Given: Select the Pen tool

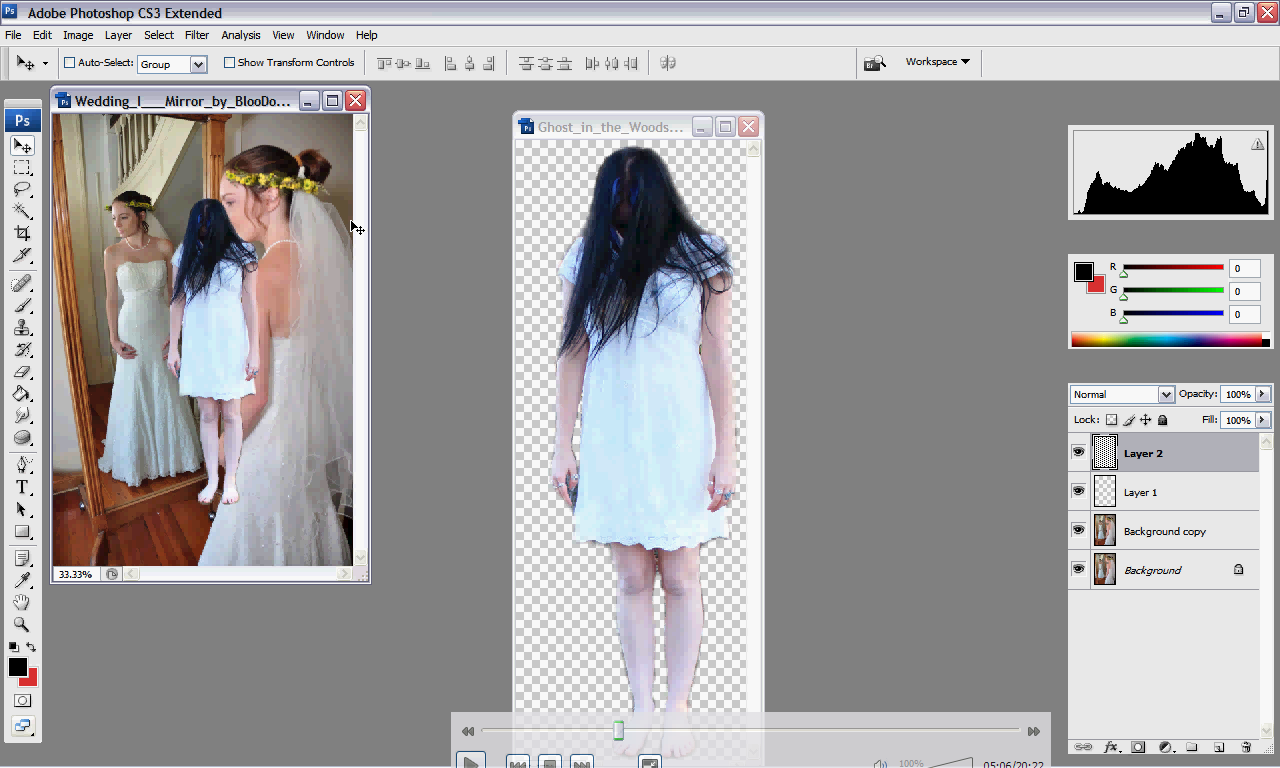Looking at the screenshot, I should tap(22, 466).
